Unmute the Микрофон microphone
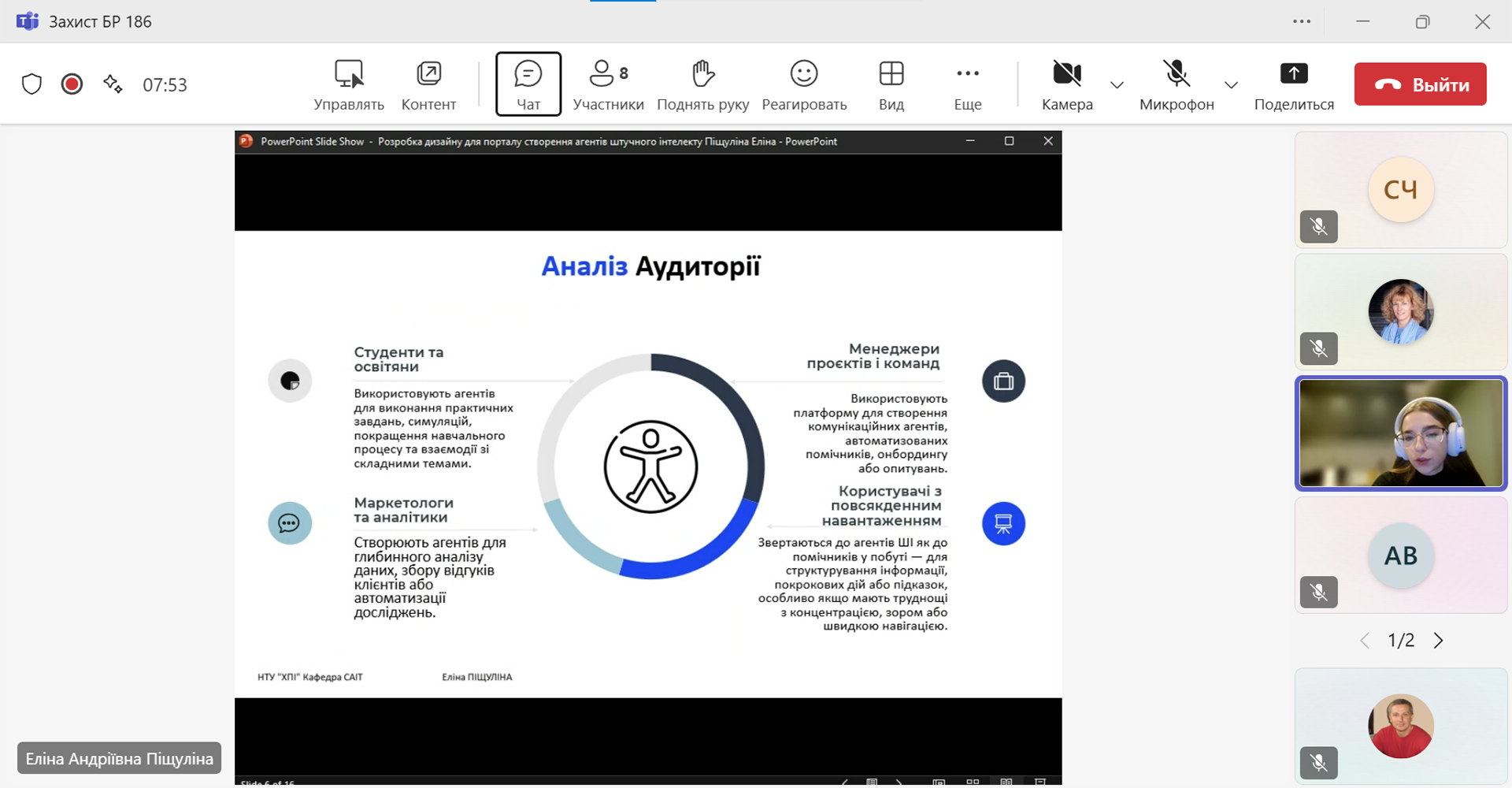Image resolution: width=1512 pixels, height=788 pixels. [1176, 75]
